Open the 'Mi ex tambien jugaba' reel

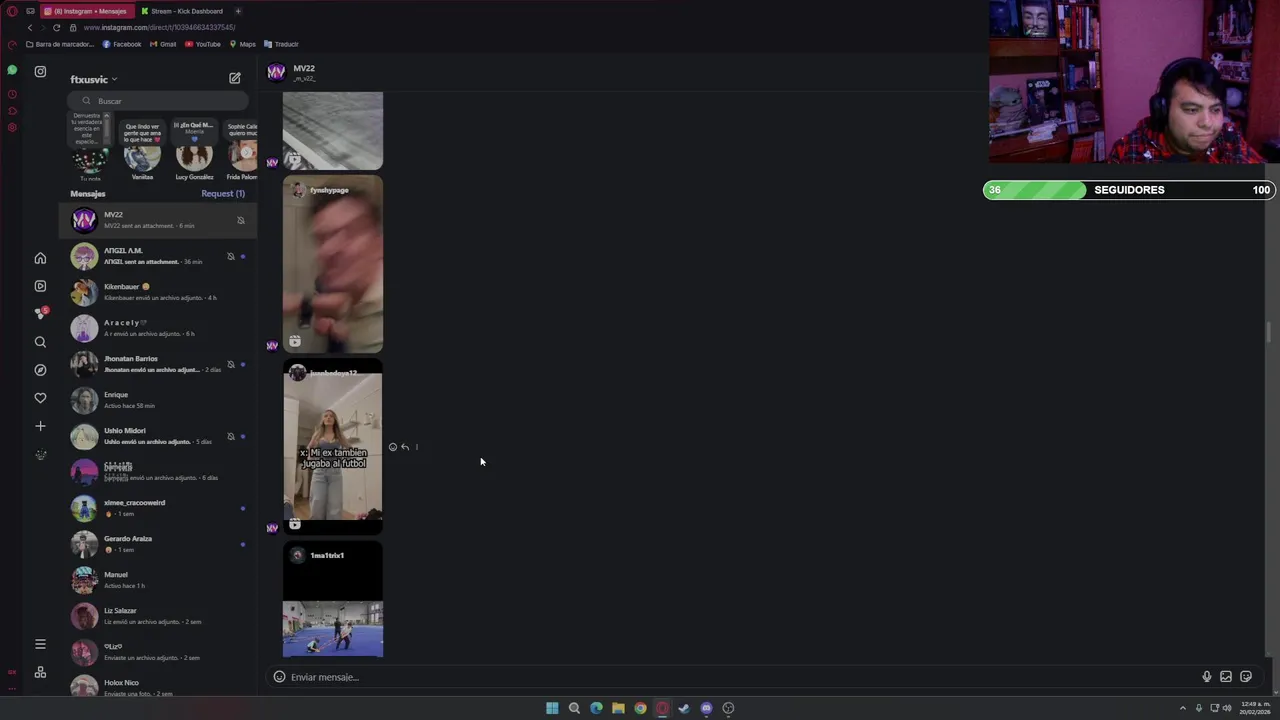coord(332,447)
